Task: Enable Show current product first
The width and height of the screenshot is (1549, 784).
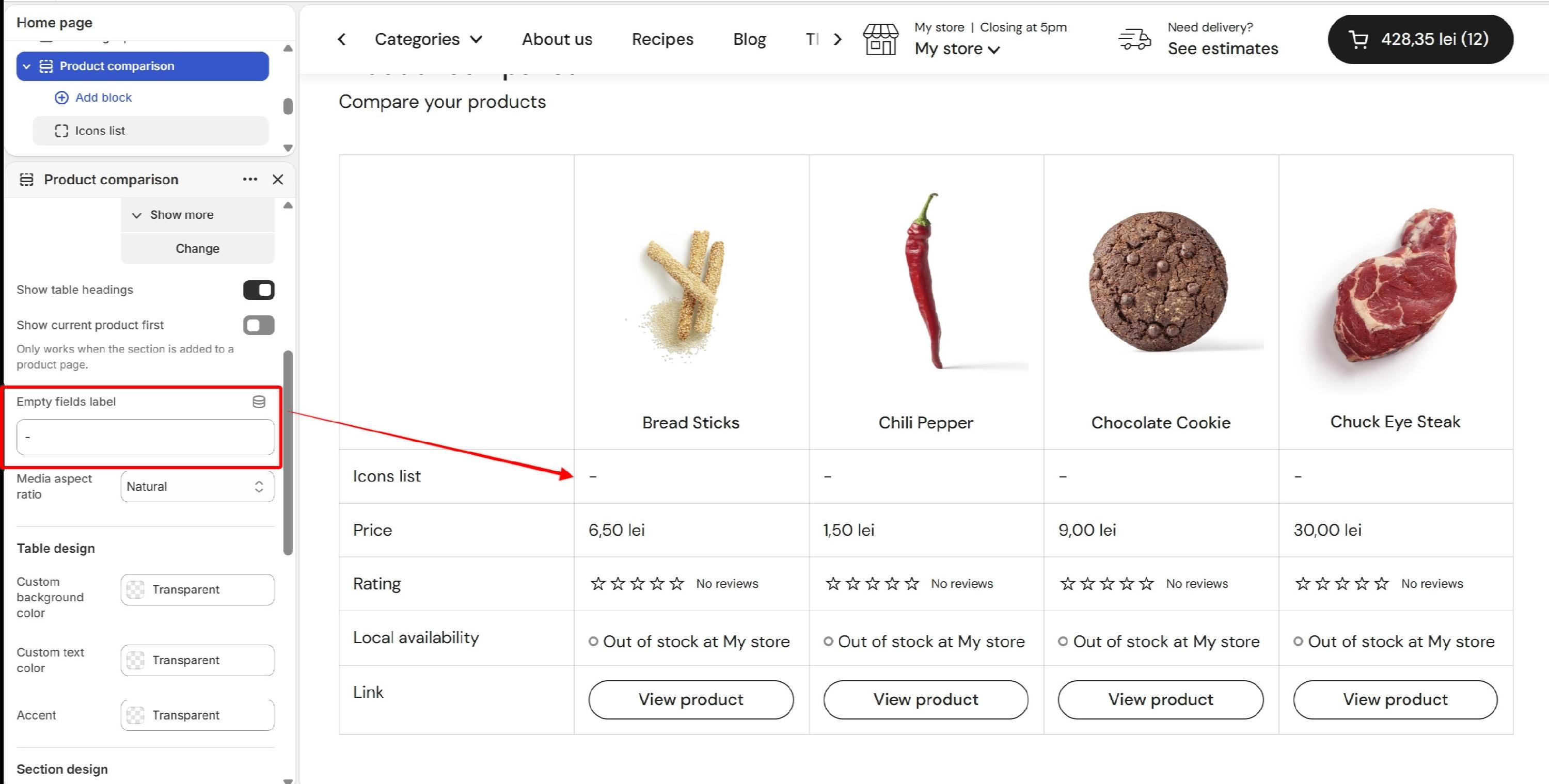Action: [x=259, y=325]
